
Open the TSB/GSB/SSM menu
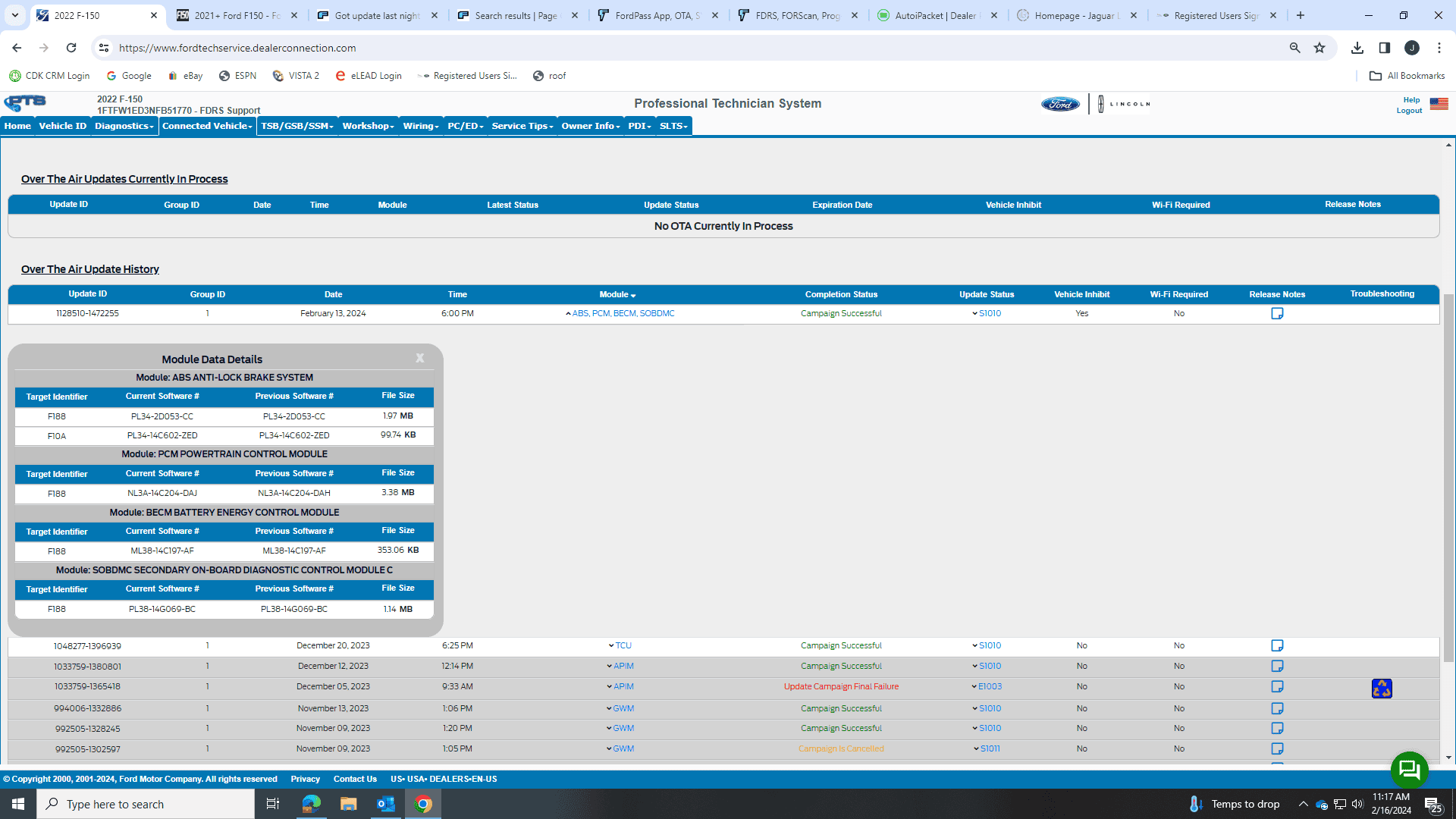tap(297, 126)
